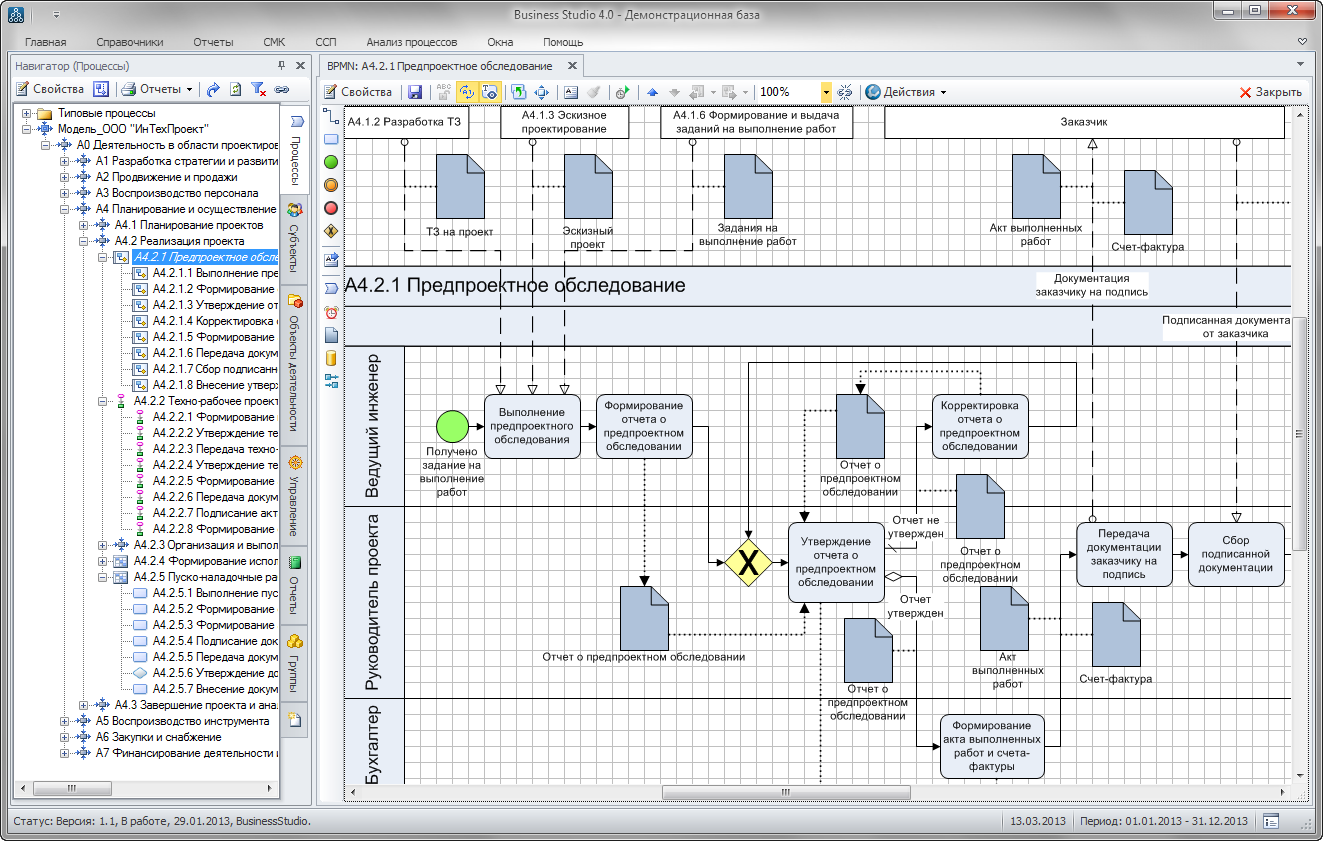Pick the yellow cylinder database tool
1323x841 pixels.
point(331,357)
